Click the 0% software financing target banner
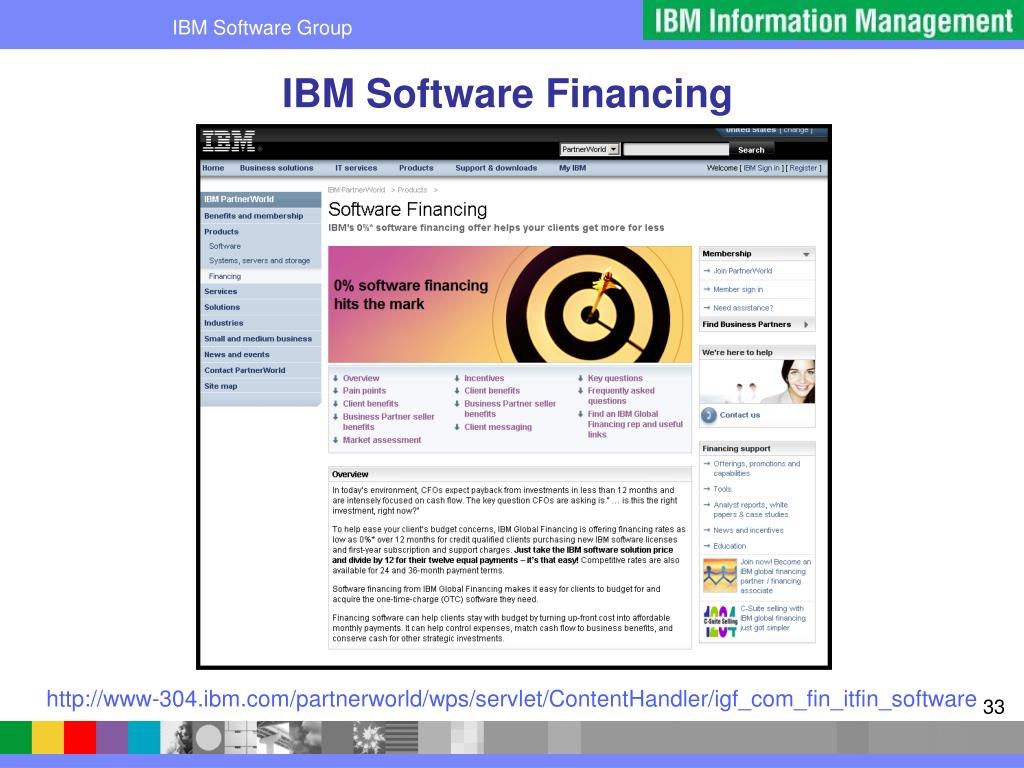This screenshot has width=1024, height=768. point(509,304)
